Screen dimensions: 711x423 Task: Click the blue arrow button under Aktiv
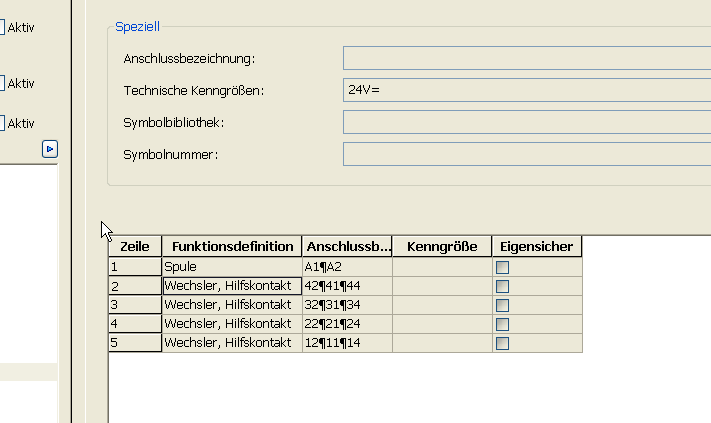[50, 149]
